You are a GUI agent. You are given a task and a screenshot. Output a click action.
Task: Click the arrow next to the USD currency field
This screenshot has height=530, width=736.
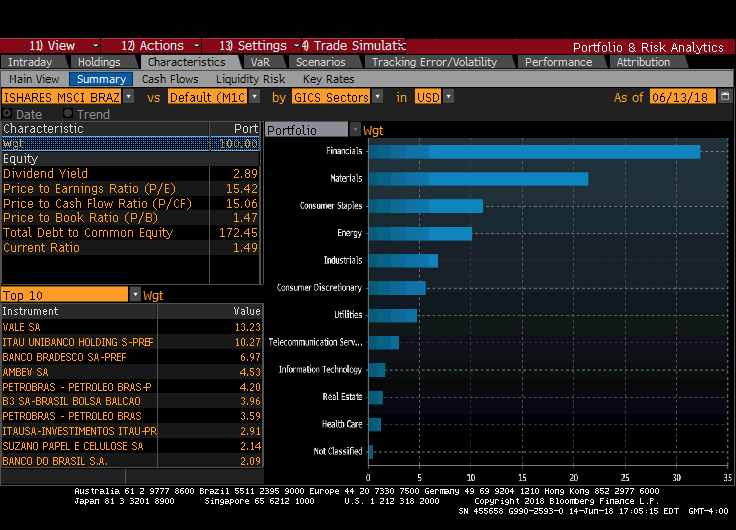pos(448,97)
